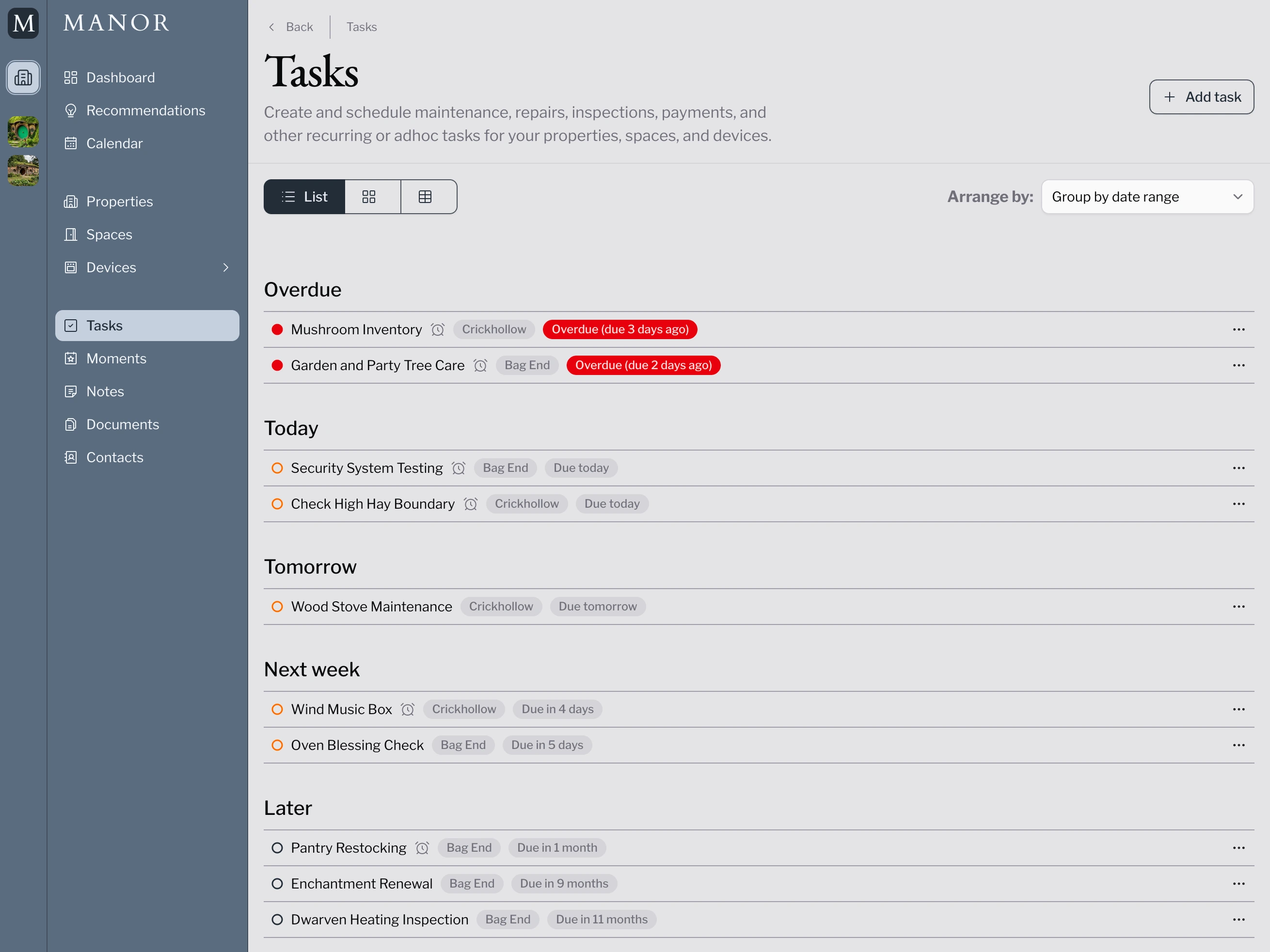
Task: Open options menu for Oven Blessing Check
Action: pos(1238,745)
